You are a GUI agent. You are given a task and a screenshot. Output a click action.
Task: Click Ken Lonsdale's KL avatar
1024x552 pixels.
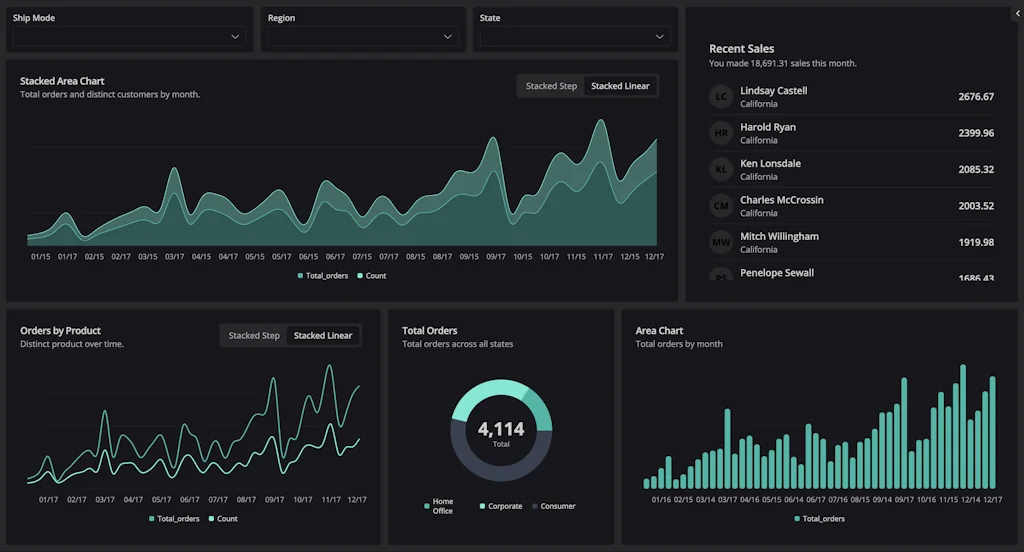click(721, 170)
